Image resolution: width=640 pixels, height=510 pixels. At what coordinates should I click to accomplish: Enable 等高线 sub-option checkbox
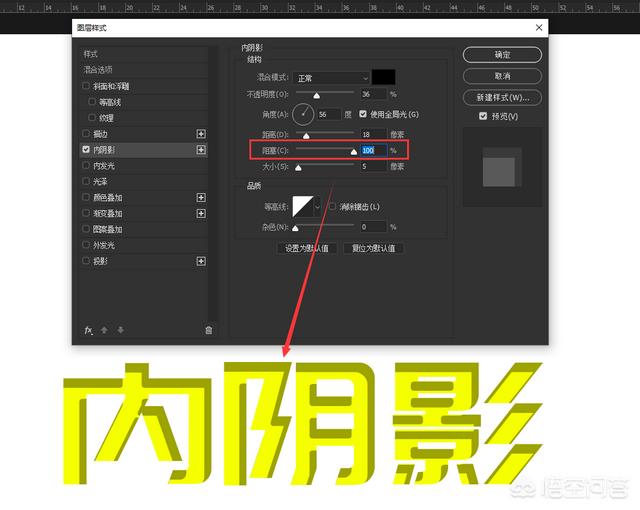pyautogui.click(x=92, y=102)
